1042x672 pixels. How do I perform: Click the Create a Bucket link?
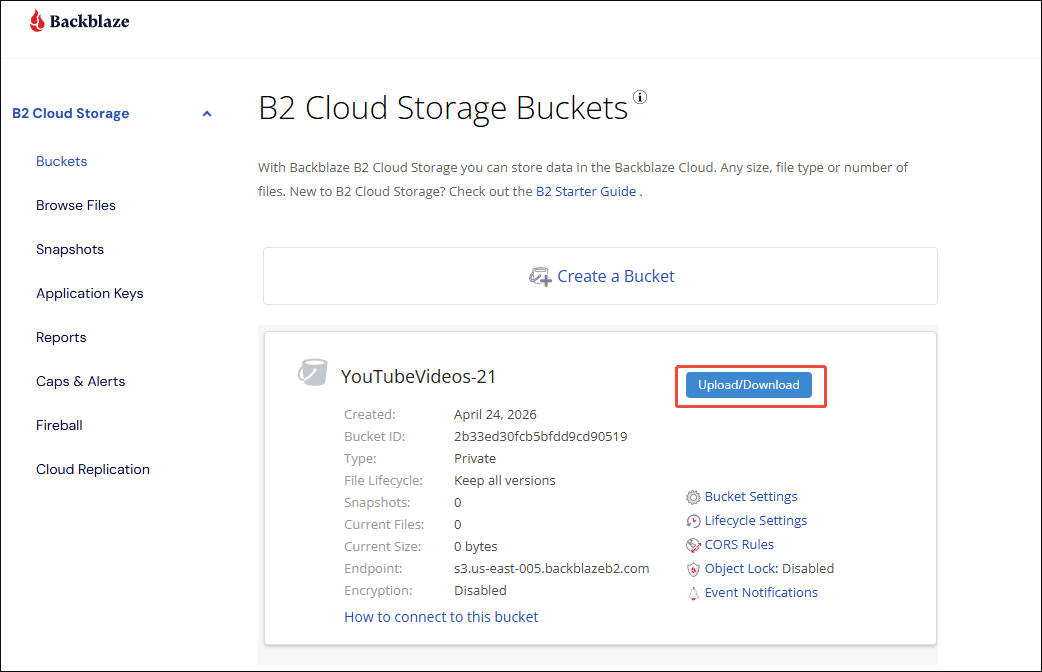coord(615,276)
